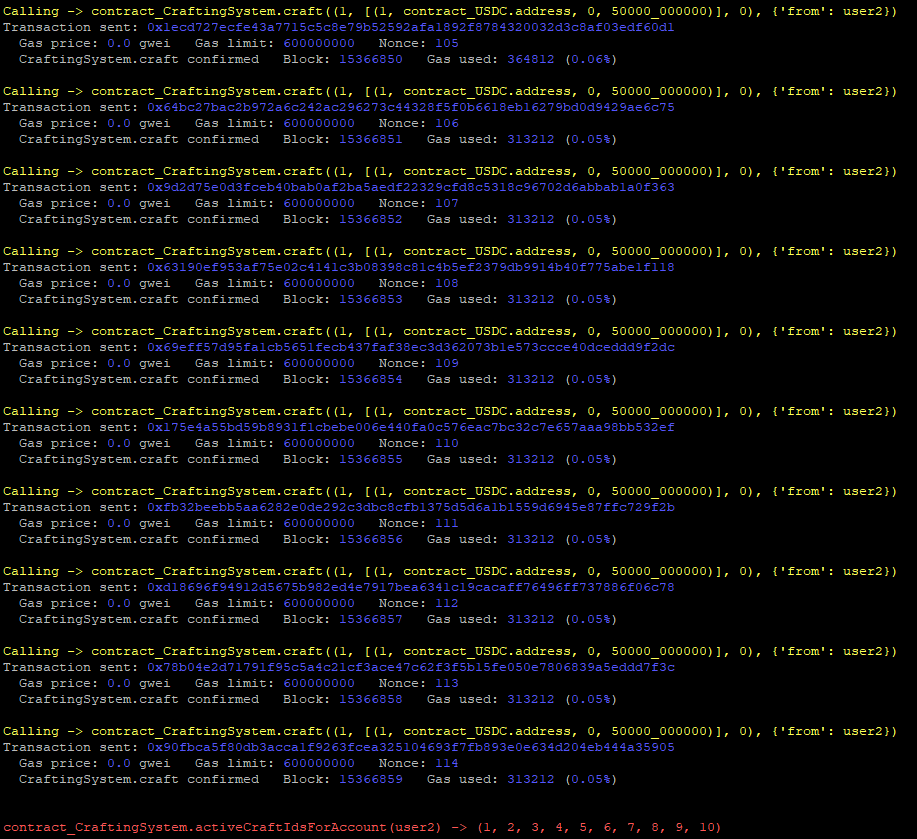Image resolution: width=917 pixels, height=839 pixels.
Task: Click transaction hash starting with 0x9d2d75e0
Action: coord(411,188)
